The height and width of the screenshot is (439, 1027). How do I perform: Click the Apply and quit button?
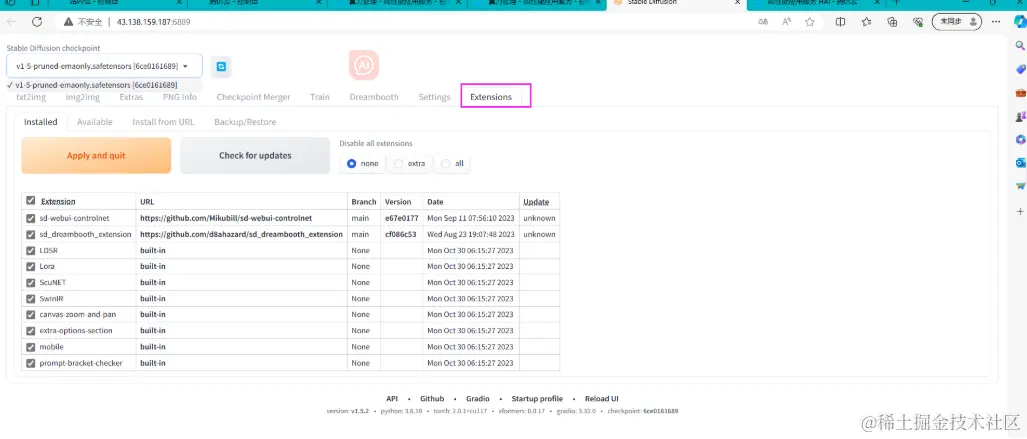coord(96,156)
